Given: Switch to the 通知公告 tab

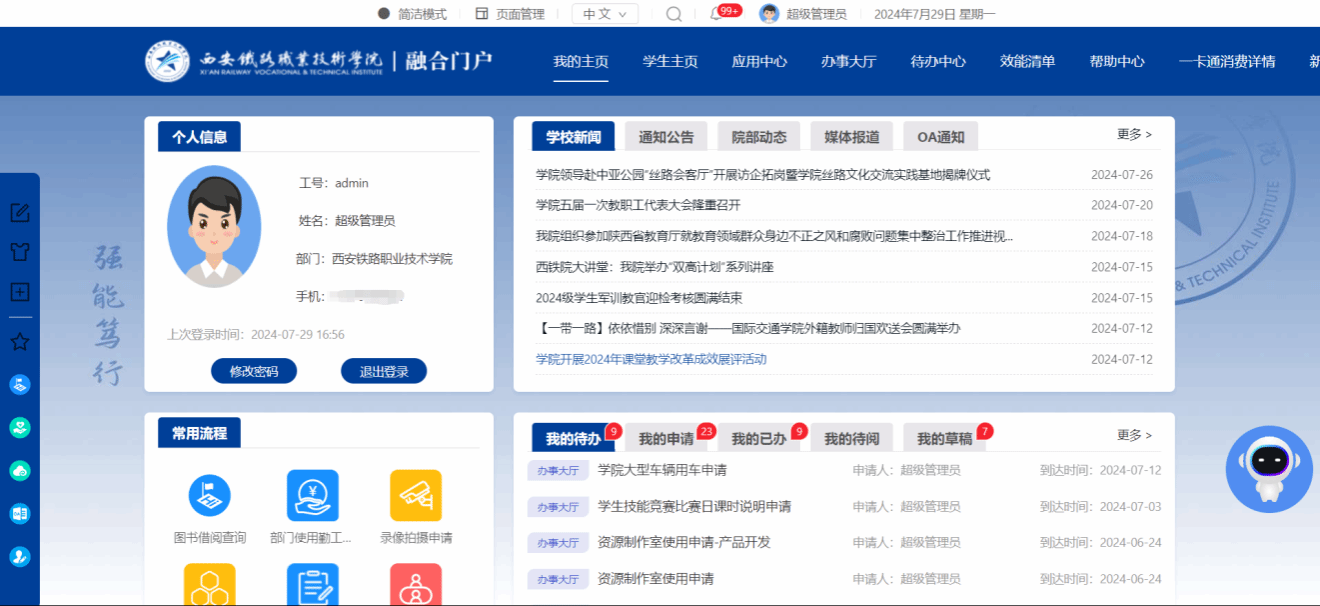Looking at the screenshot, I should [666, 137].
